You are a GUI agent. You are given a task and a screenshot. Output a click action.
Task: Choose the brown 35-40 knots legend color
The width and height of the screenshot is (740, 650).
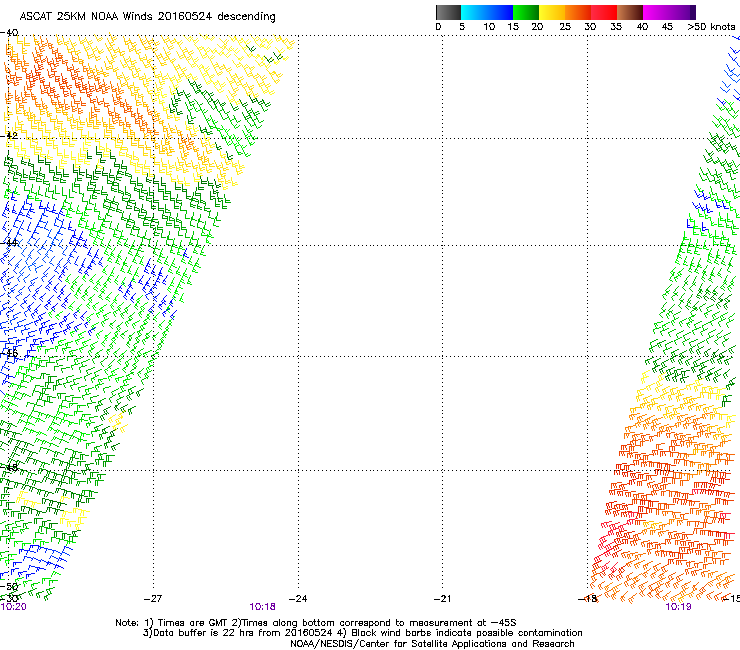point(630,12)
